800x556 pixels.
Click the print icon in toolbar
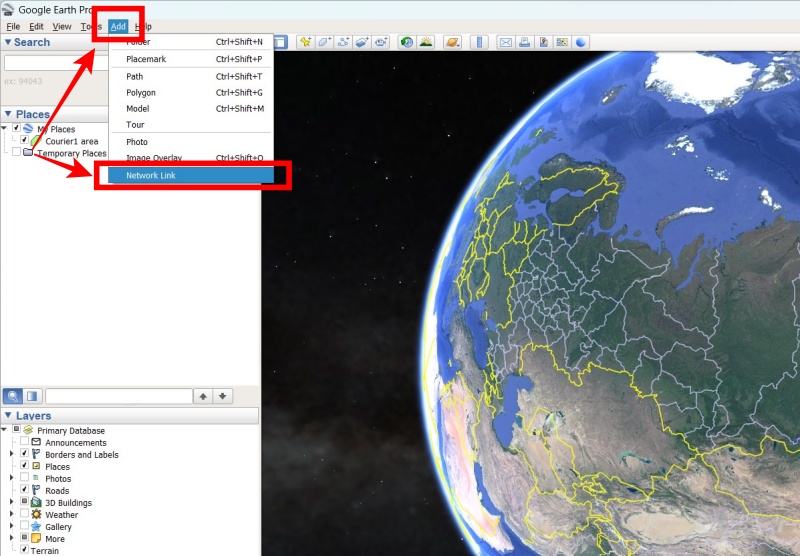(524, 42)
